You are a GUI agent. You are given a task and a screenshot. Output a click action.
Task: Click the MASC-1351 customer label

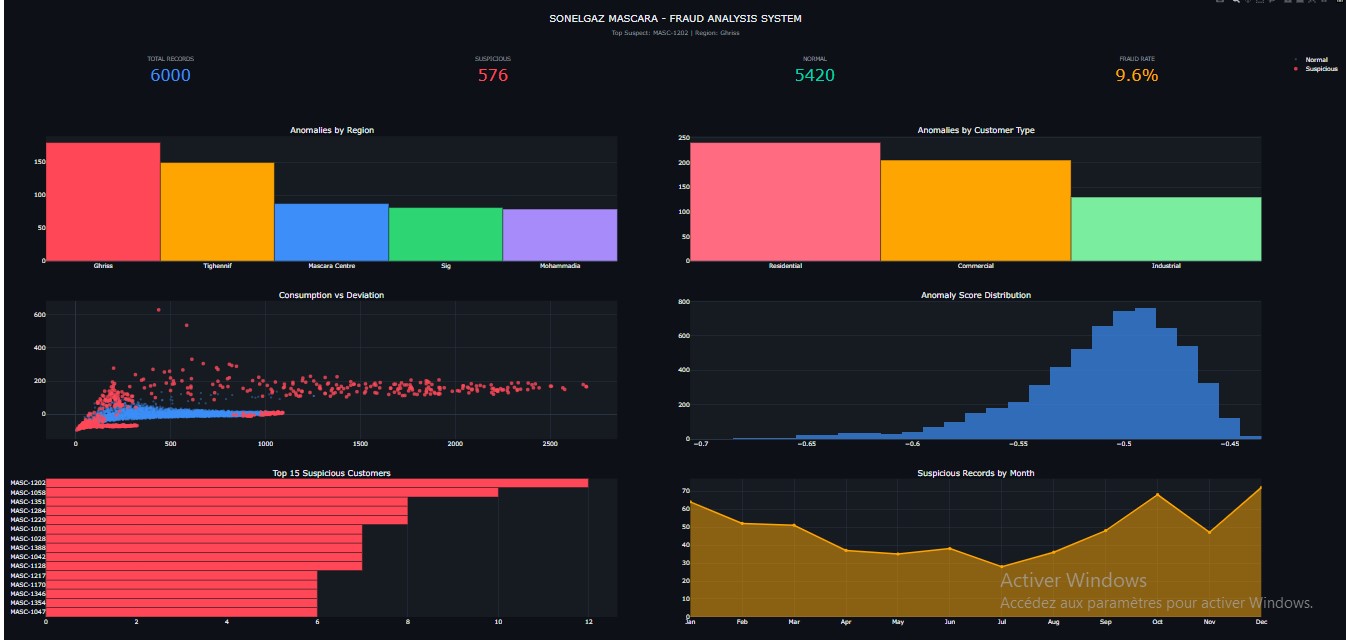click(x=27, y=501)
